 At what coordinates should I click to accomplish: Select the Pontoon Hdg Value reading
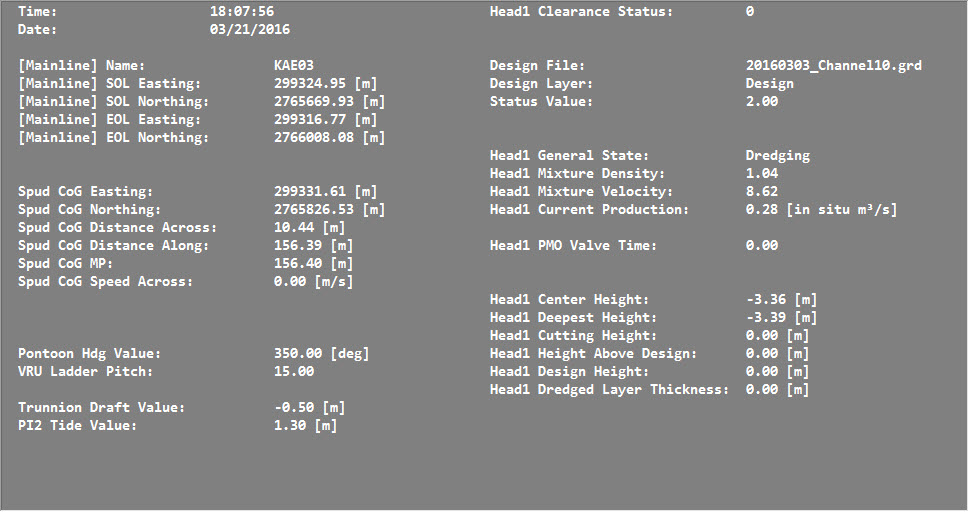coord(322,354)
